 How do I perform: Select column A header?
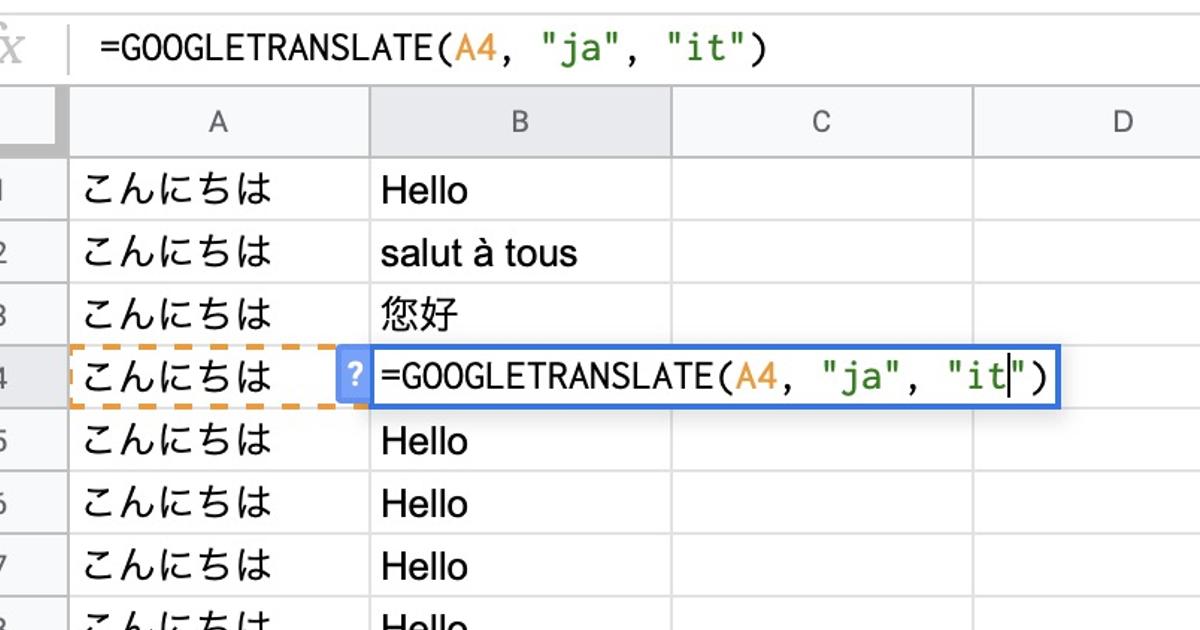click(x=219, y=122)
